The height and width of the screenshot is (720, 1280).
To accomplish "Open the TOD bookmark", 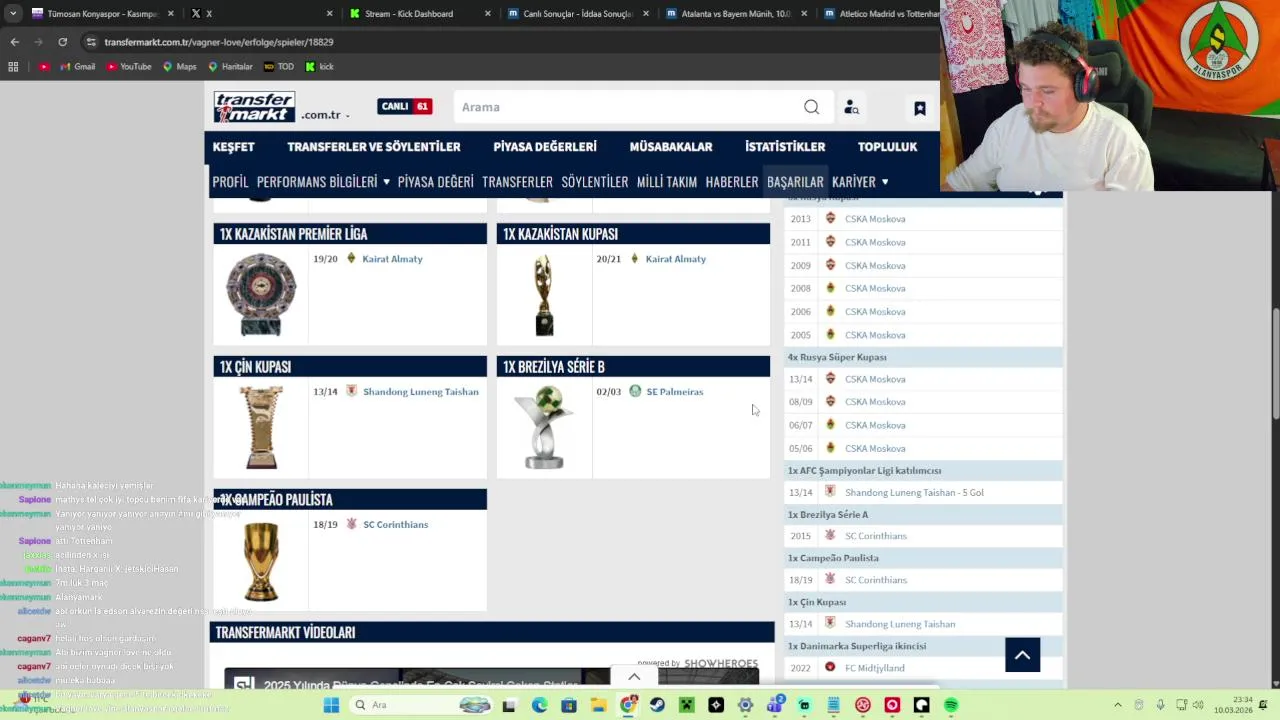I will [x=279, y=67].
